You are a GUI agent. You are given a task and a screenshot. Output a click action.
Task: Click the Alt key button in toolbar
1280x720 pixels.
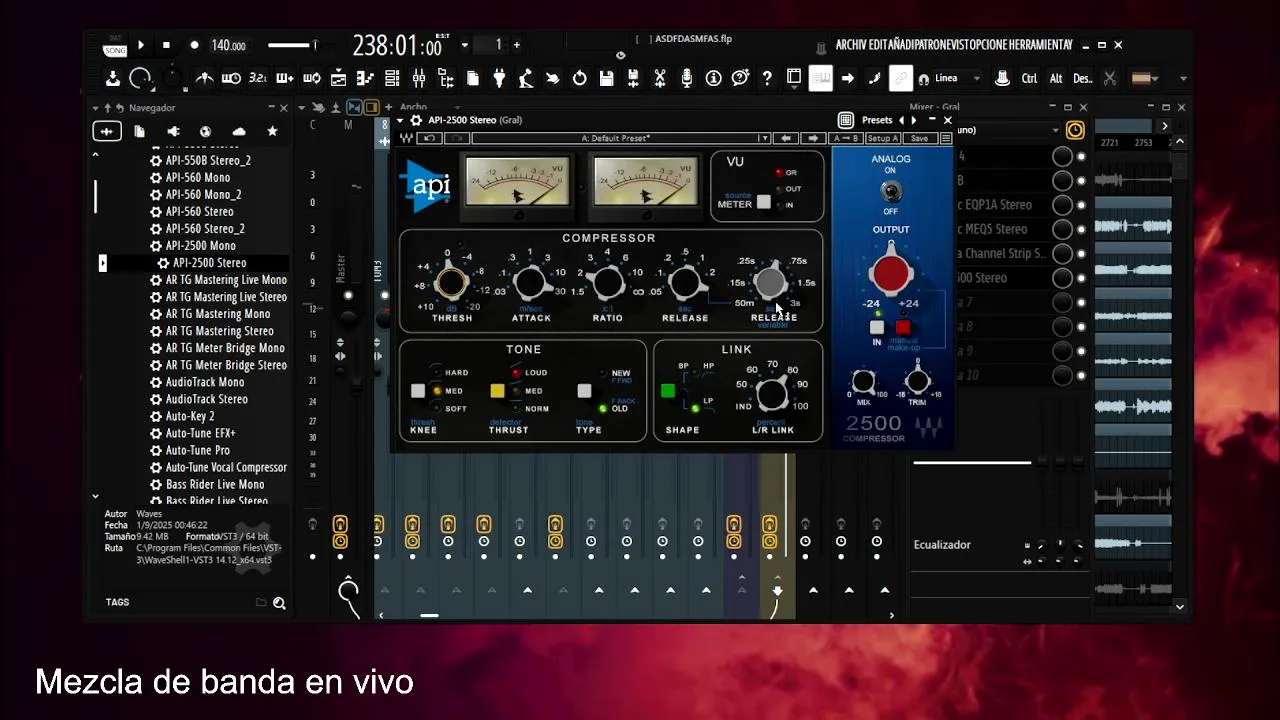click(x=1056, y=78)
